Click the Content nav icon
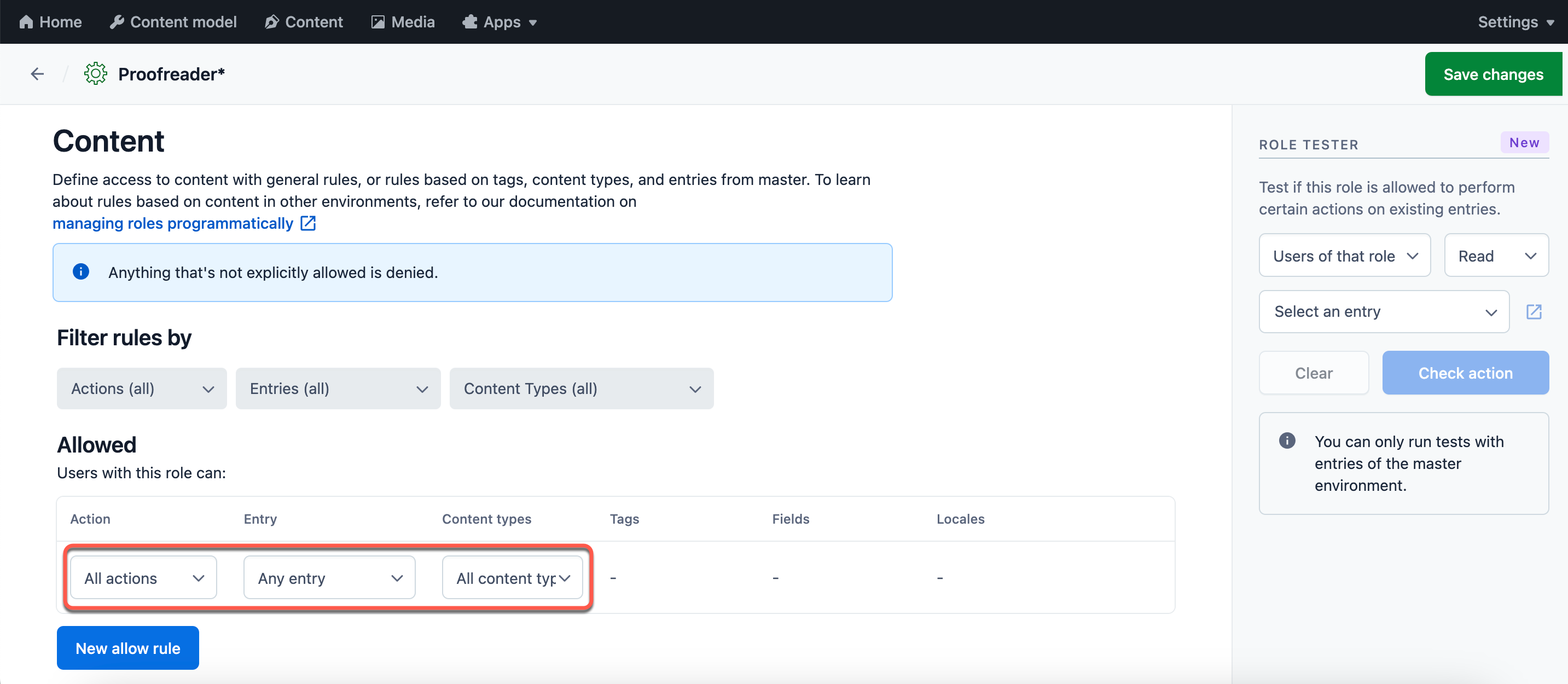Screen dimensions: 1568x684 coord(270,22)
